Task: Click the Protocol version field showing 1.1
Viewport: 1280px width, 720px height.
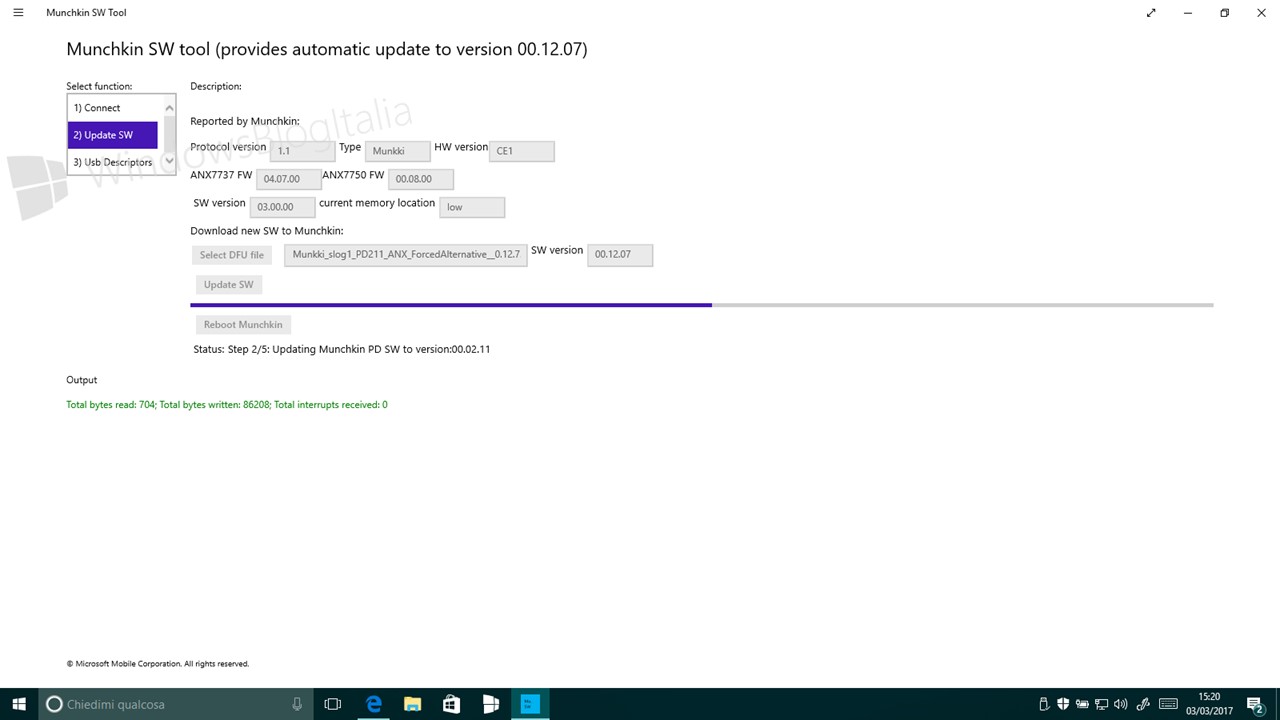Action: [x=303, y=151]
